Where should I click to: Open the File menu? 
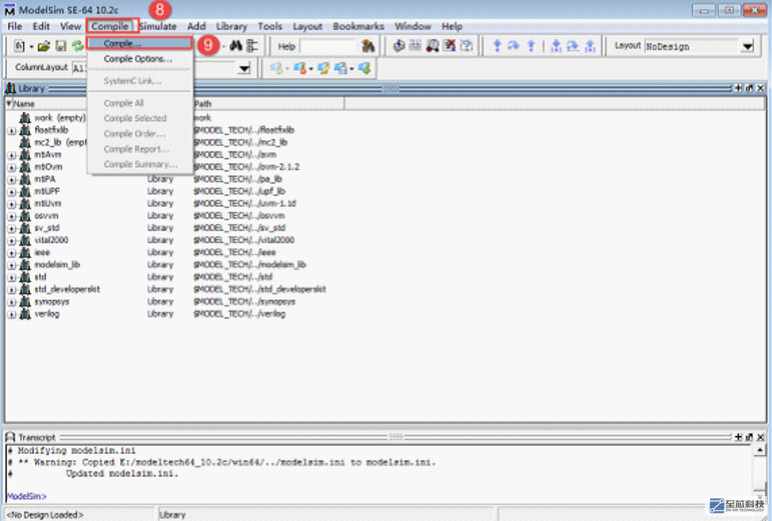[x=14, y=26]
